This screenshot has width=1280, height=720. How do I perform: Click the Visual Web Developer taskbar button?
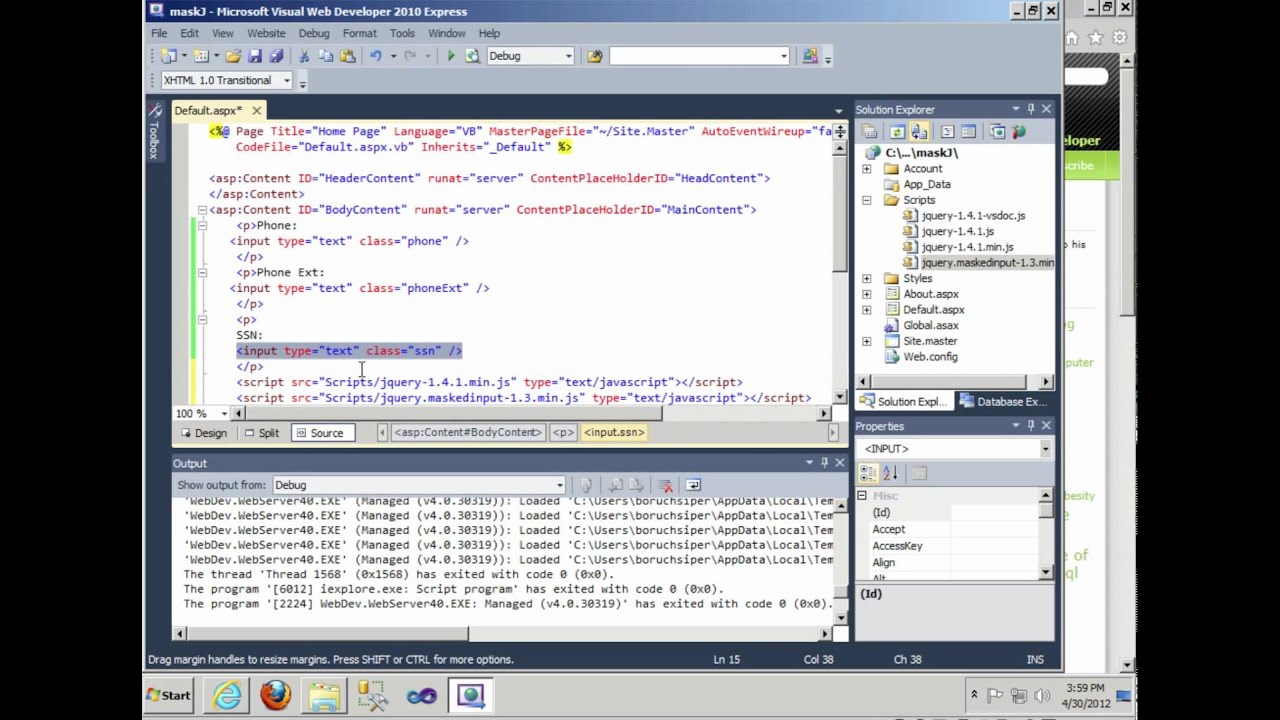pos(471,695)
